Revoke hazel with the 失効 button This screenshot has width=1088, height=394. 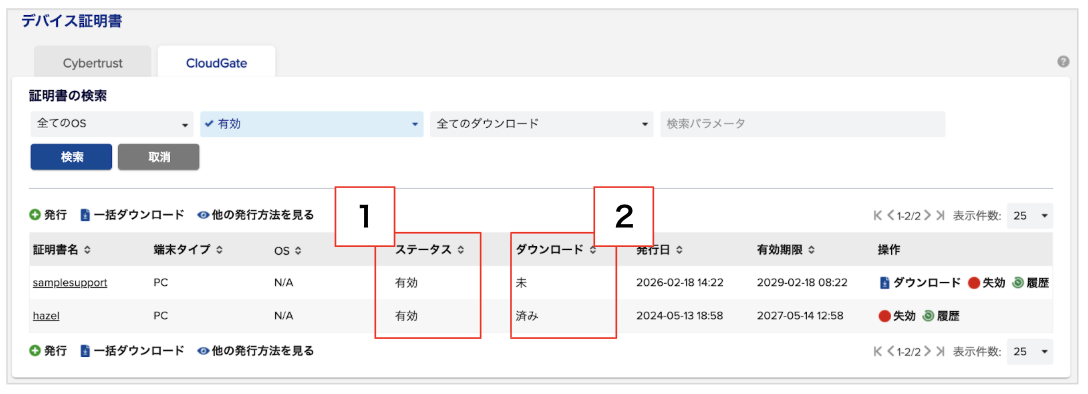tap(898, 316)
